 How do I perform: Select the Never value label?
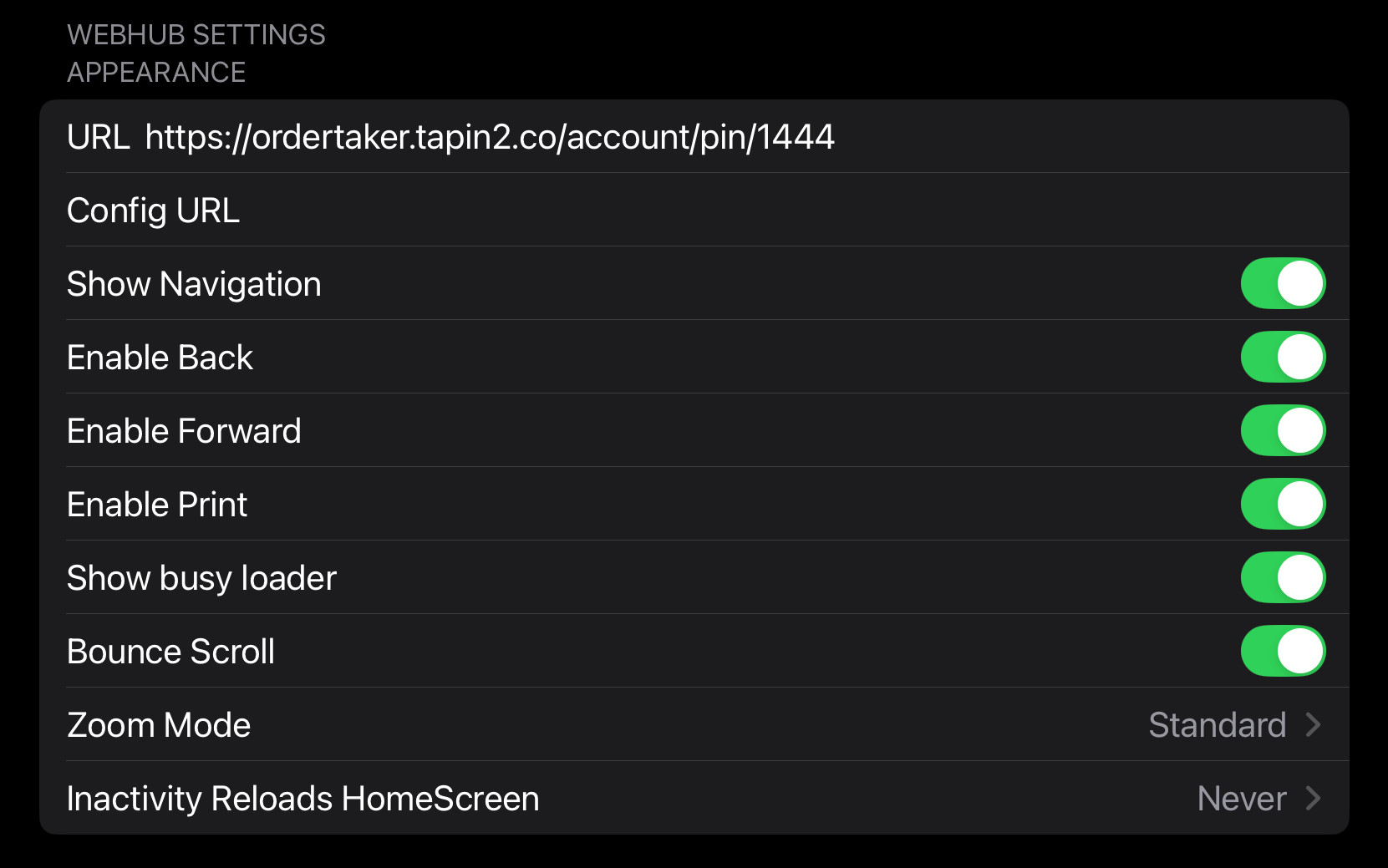1241,798
